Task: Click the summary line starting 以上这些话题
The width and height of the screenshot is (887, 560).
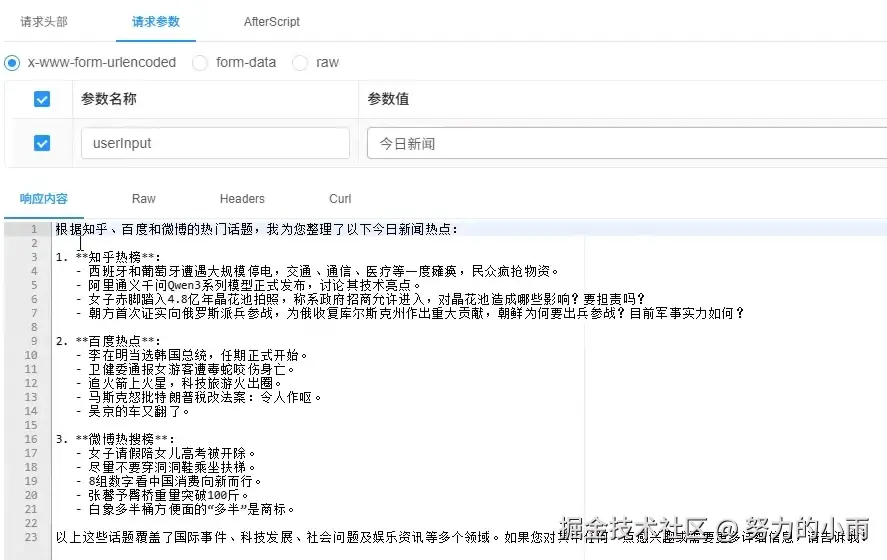Action: click(461, 537)
